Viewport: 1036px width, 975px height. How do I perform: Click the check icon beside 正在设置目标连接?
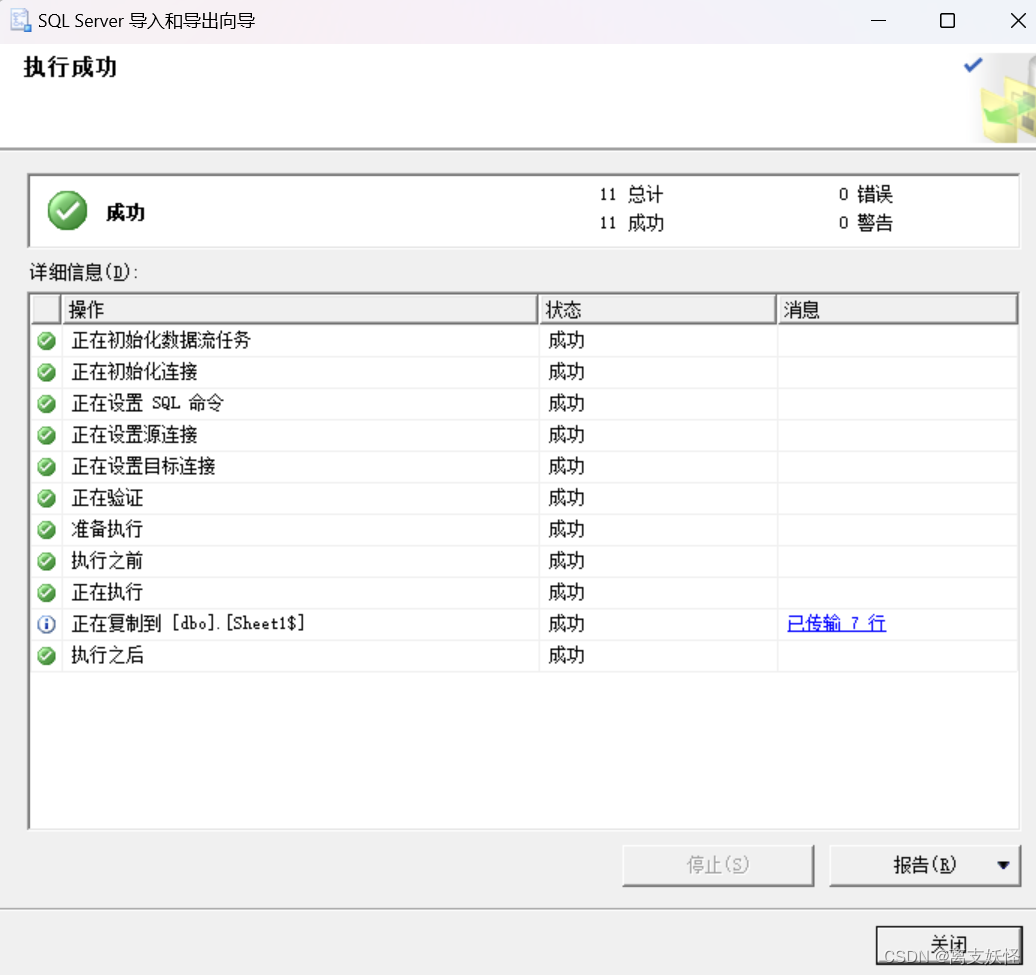(x=46, y=466)
